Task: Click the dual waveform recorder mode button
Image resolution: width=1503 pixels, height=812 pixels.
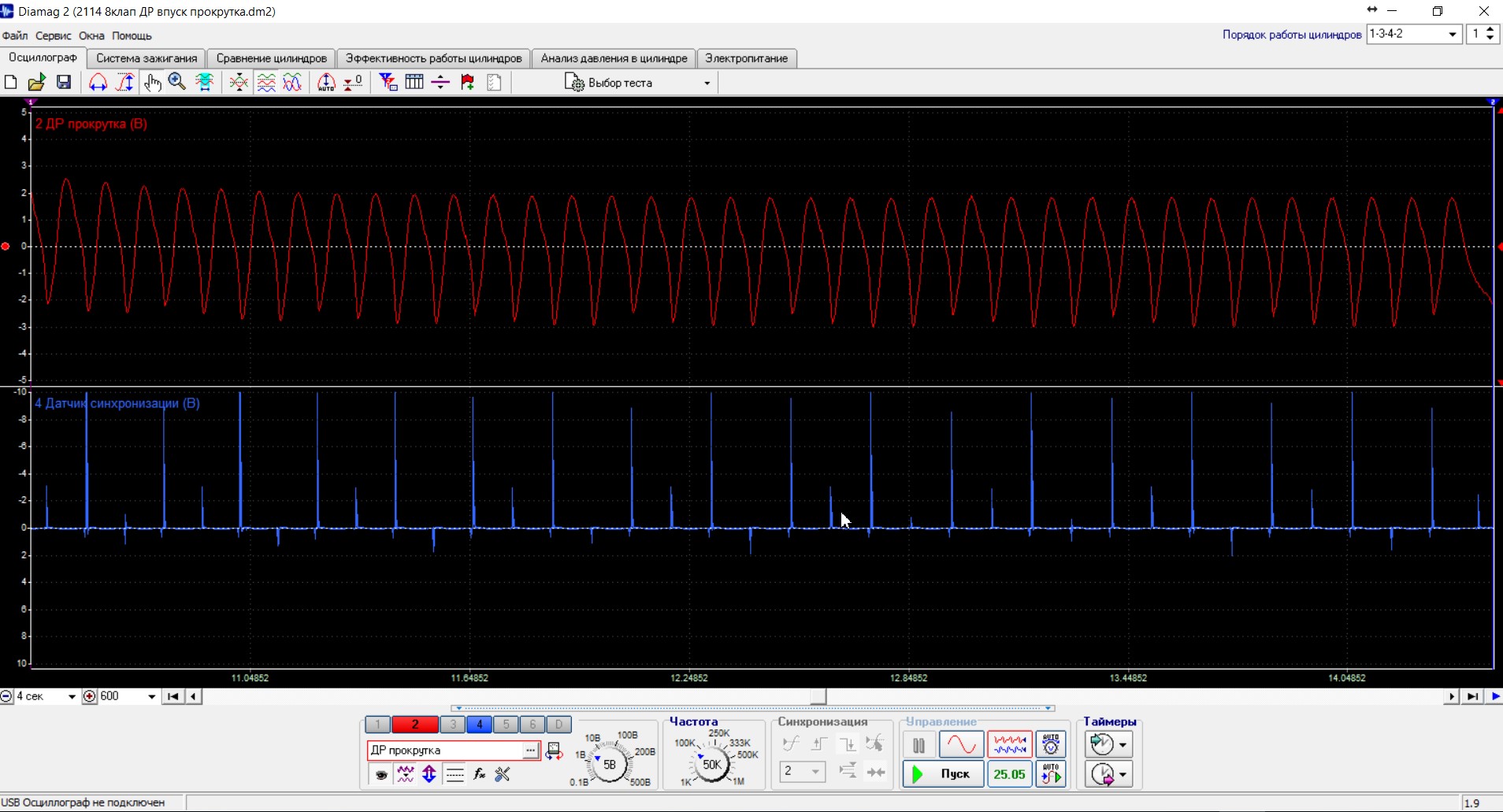Action: click(x=1010, y=744)
